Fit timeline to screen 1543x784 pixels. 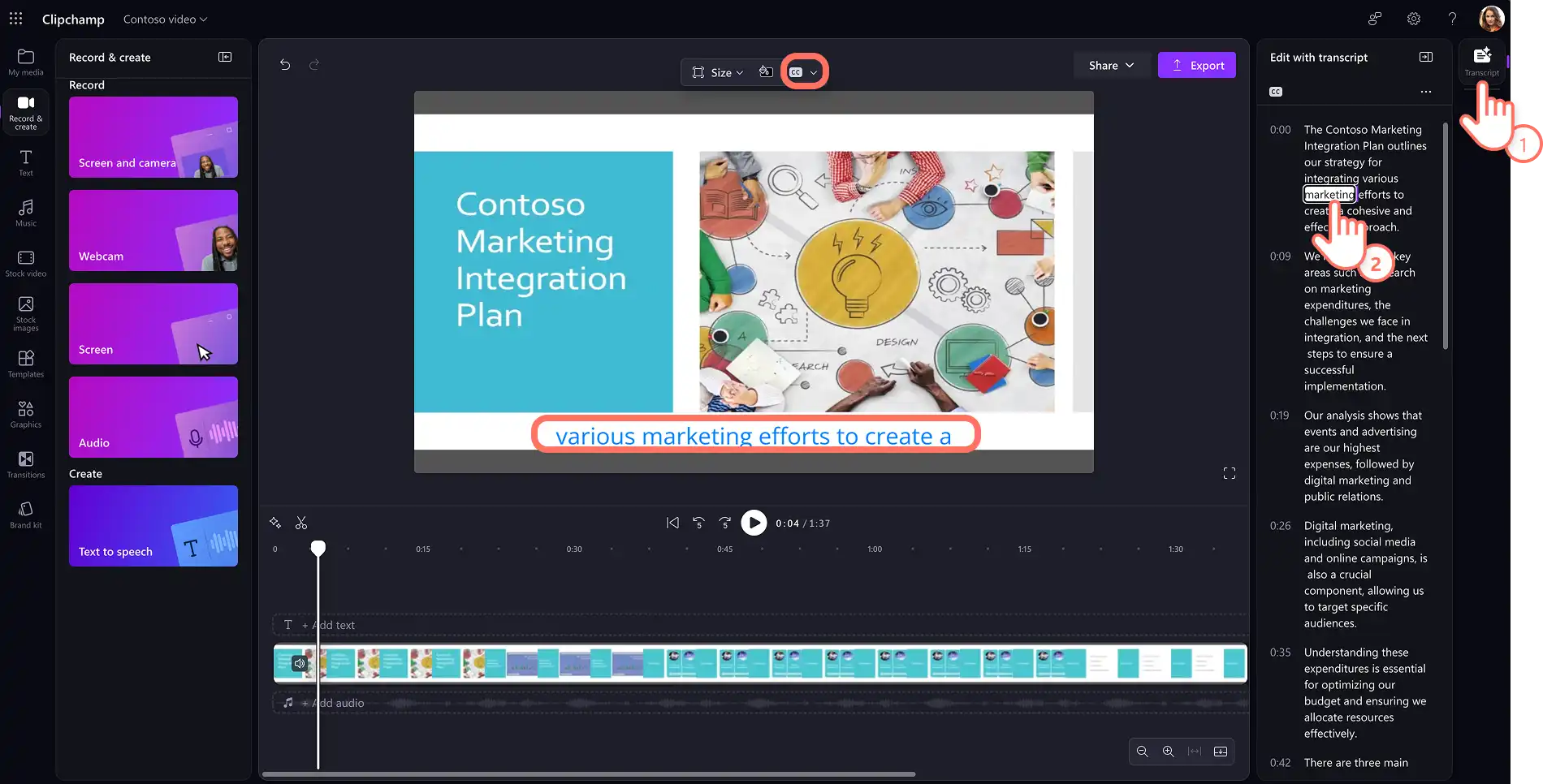coord(1195,752)
